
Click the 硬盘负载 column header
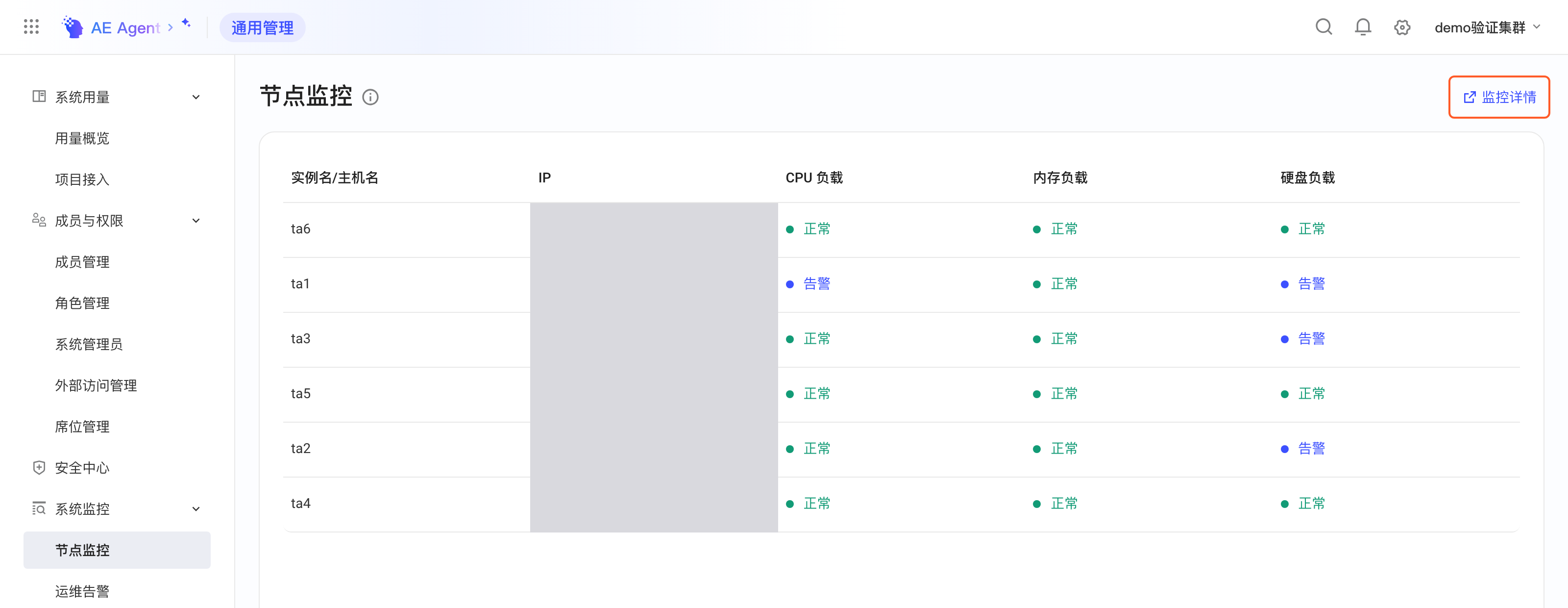coord(1307,177)
